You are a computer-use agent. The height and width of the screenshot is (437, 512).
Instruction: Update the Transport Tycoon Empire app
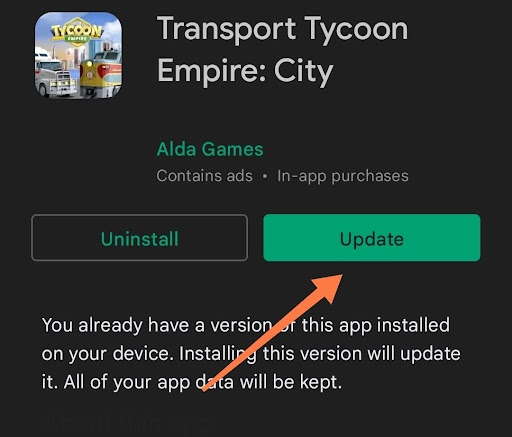pos(372,238)
